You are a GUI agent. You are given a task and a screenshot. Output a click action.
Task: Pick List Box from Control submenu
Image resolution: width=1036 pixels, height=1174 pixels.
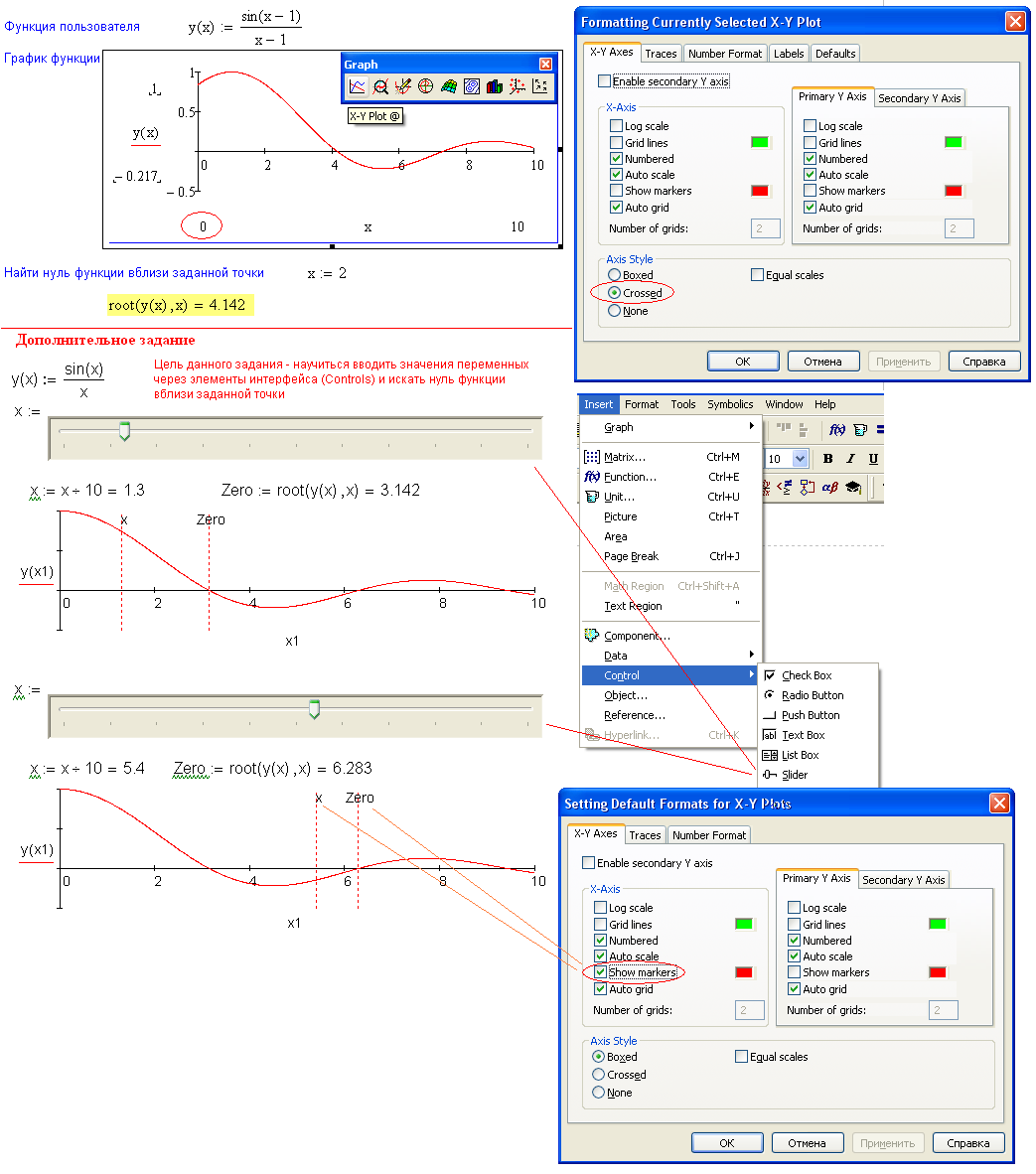tap(818, 755)
